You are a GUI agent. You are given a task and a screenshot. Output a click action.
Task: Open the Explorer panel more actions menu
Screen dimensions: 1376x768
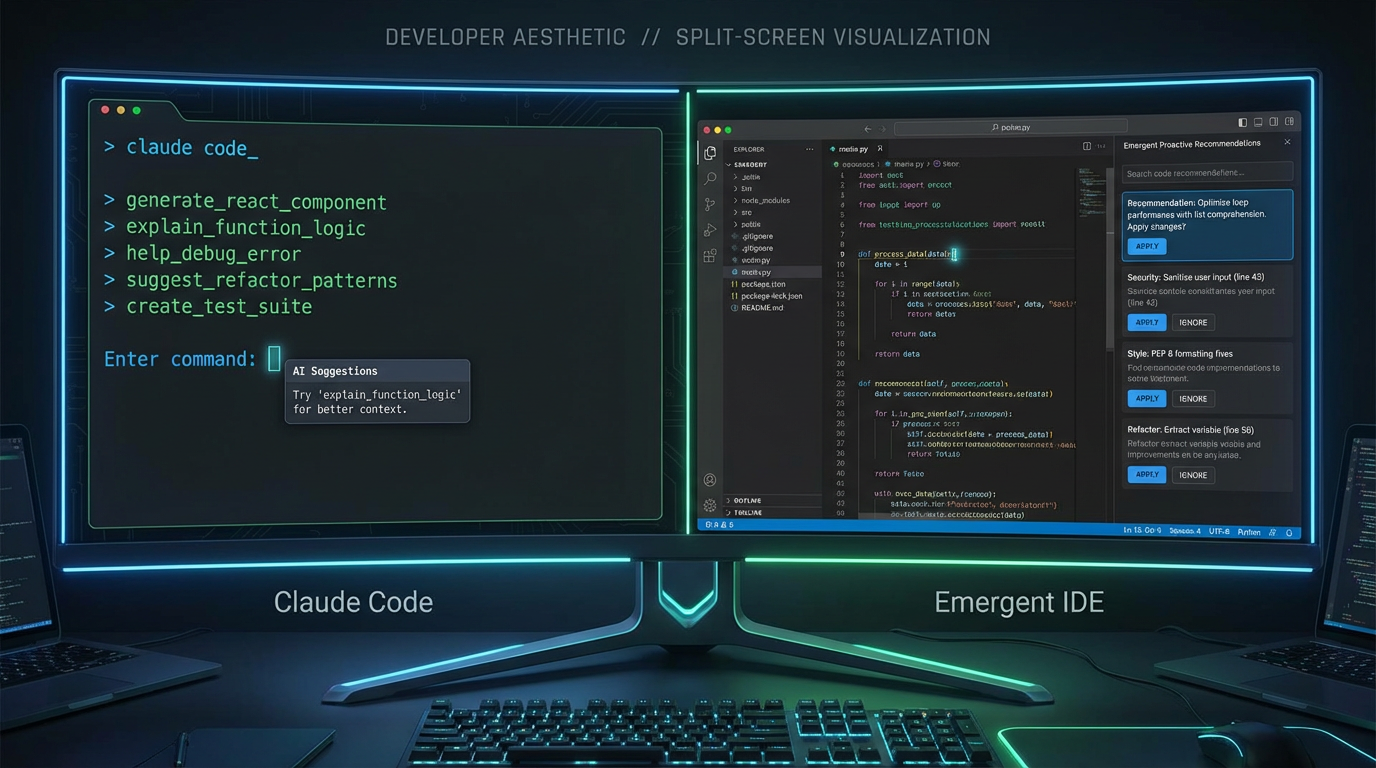coord(808,149)
